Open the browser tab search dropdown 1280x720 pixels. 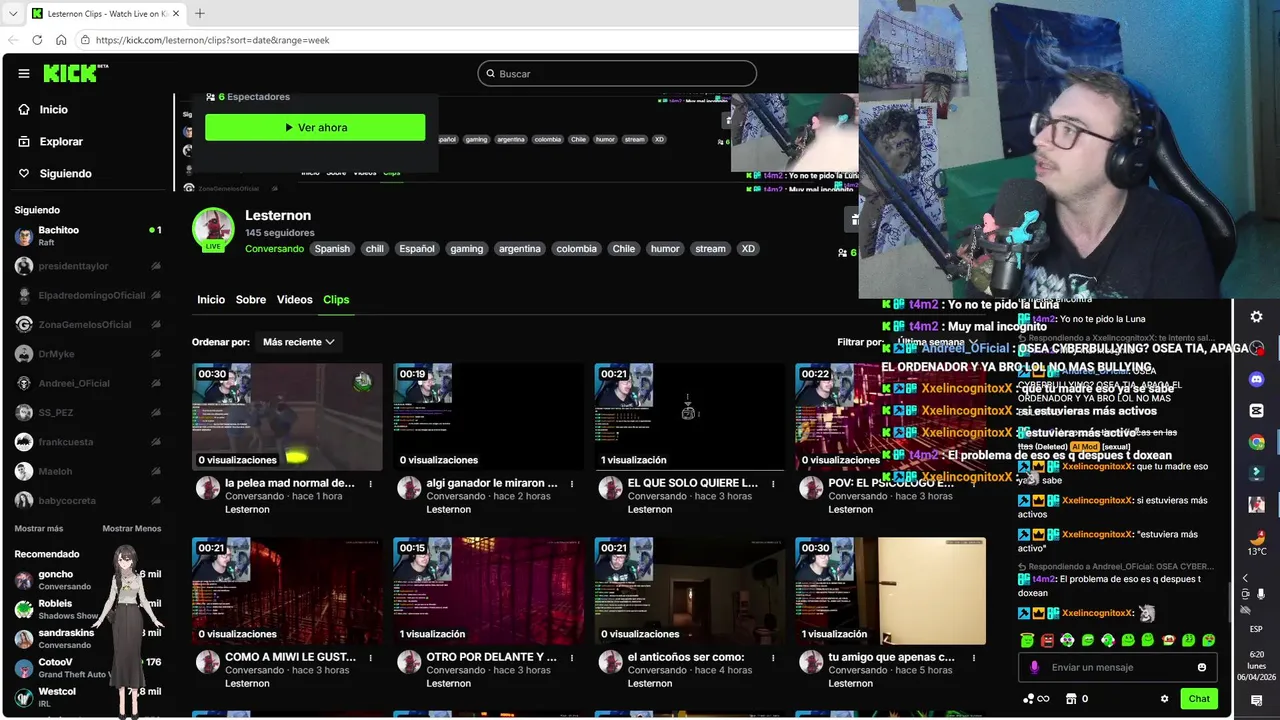click(13, 14)
